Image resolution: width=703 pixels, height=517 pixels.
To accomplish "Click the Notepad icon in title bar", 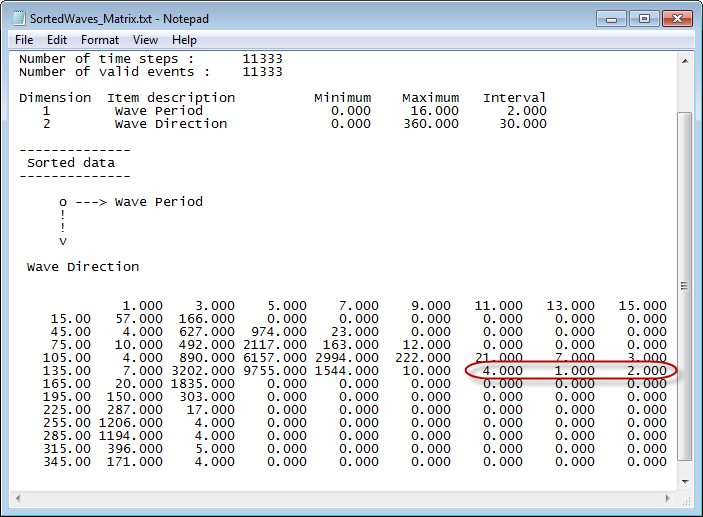I will pyautogui.click(x=19, y=18).
